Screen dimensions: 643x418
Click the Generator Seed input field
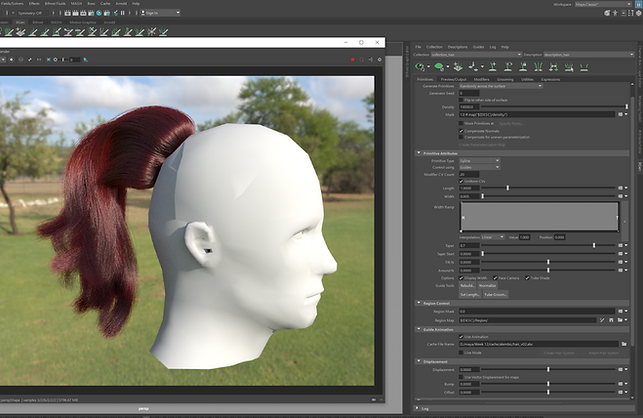(469, 93)
